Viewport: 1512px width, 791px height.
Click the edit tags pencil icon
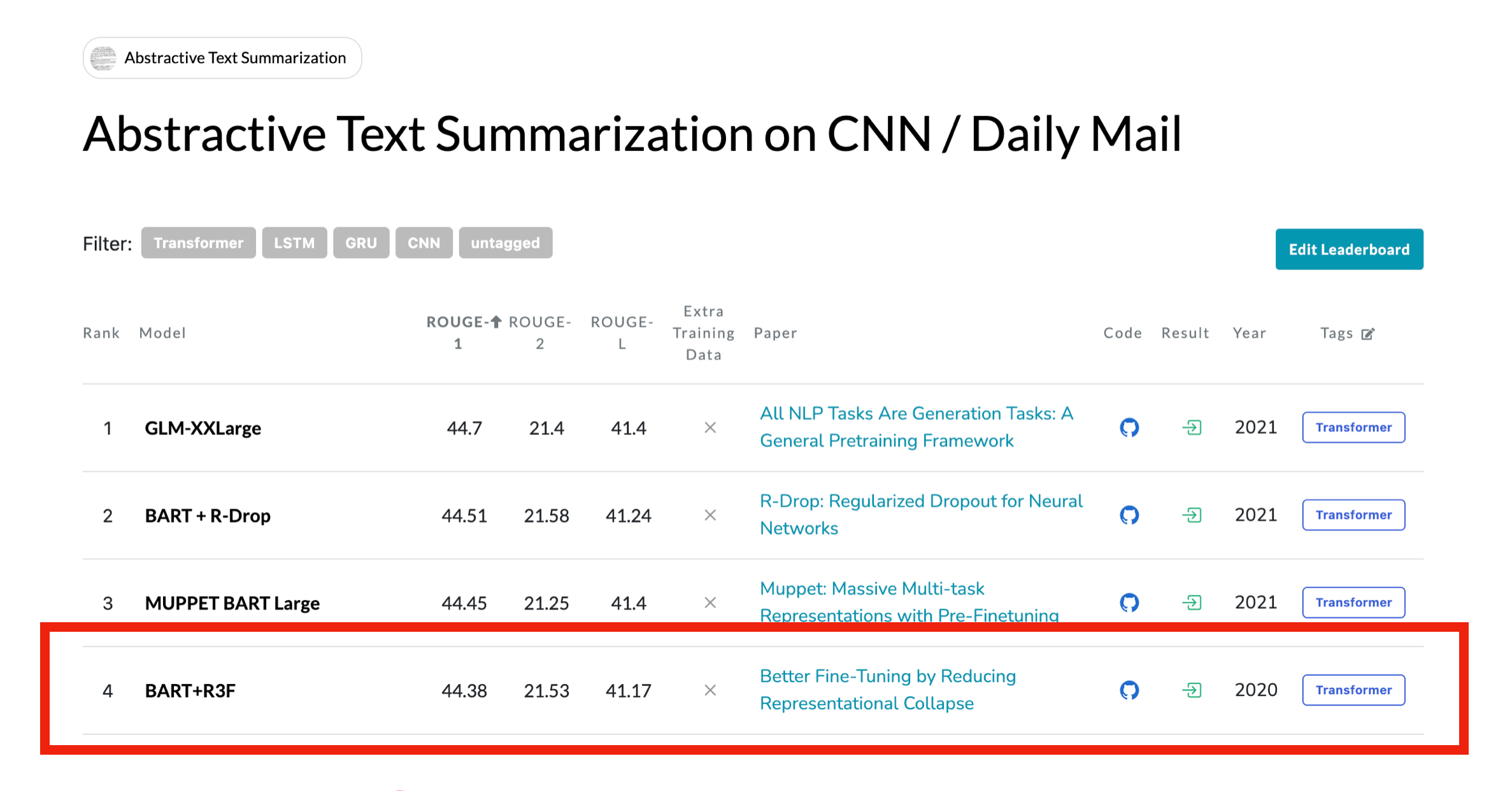click(x=1367, y=334)
